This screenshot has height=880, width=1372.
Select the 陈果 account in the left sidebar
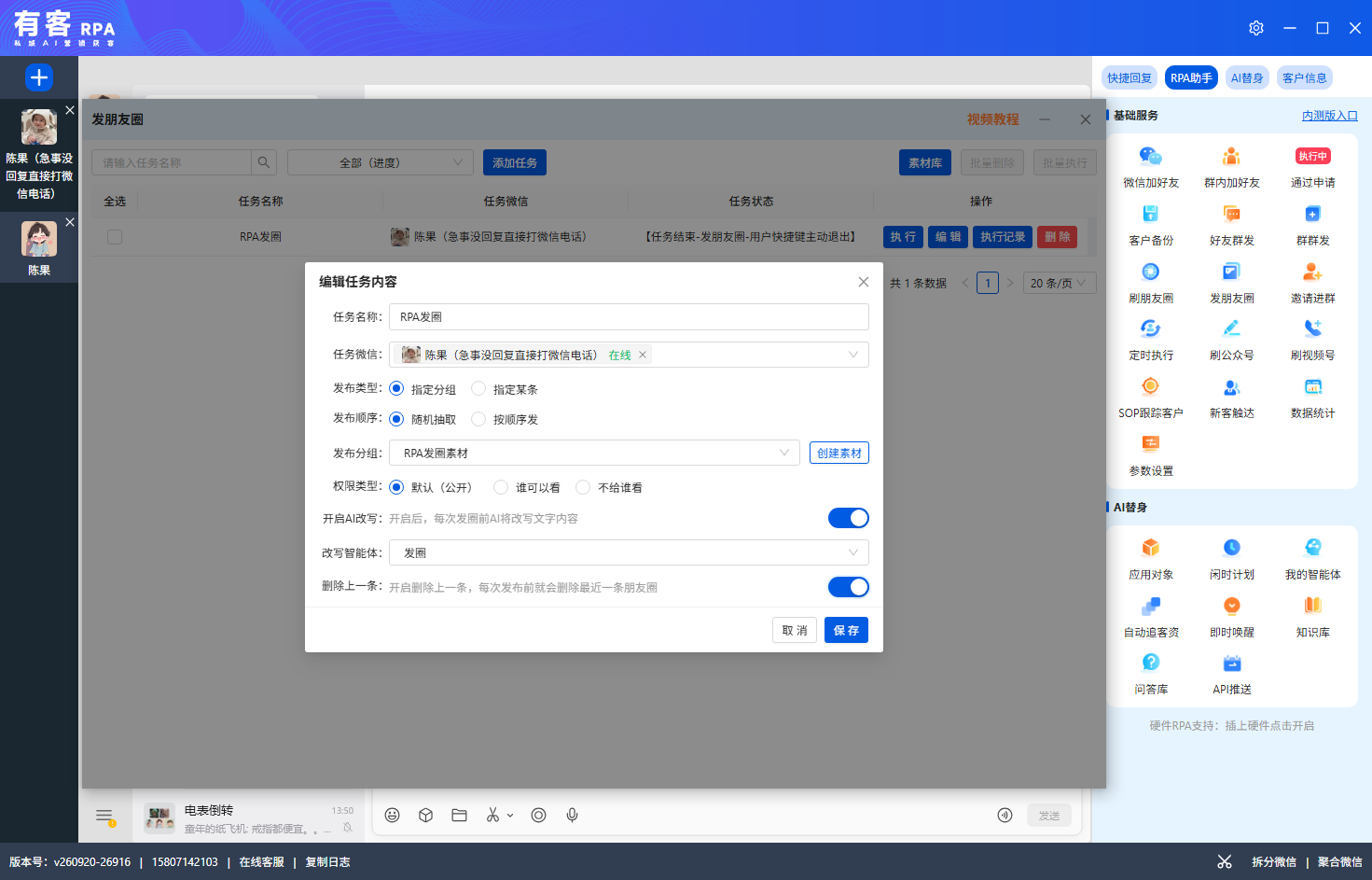39,248
